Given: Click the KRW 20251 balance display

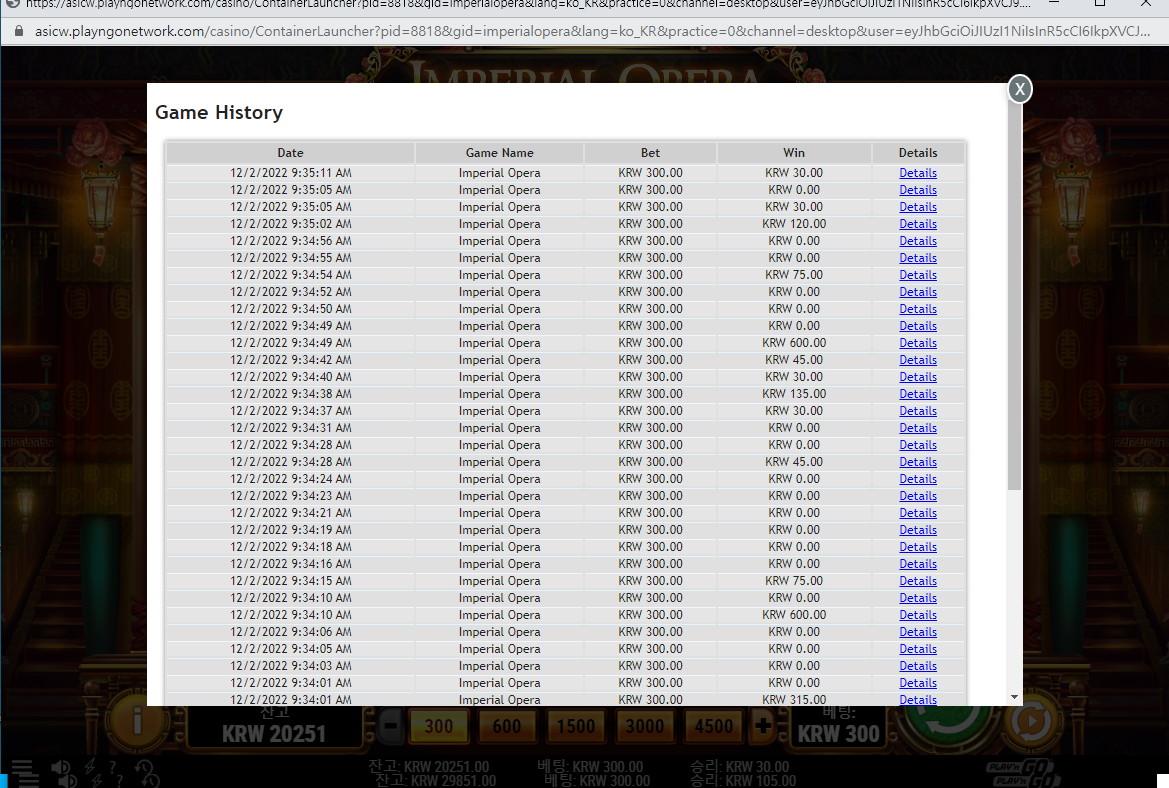Looking at the screenshot, I should pyautogui.click(x=274, y=734).
